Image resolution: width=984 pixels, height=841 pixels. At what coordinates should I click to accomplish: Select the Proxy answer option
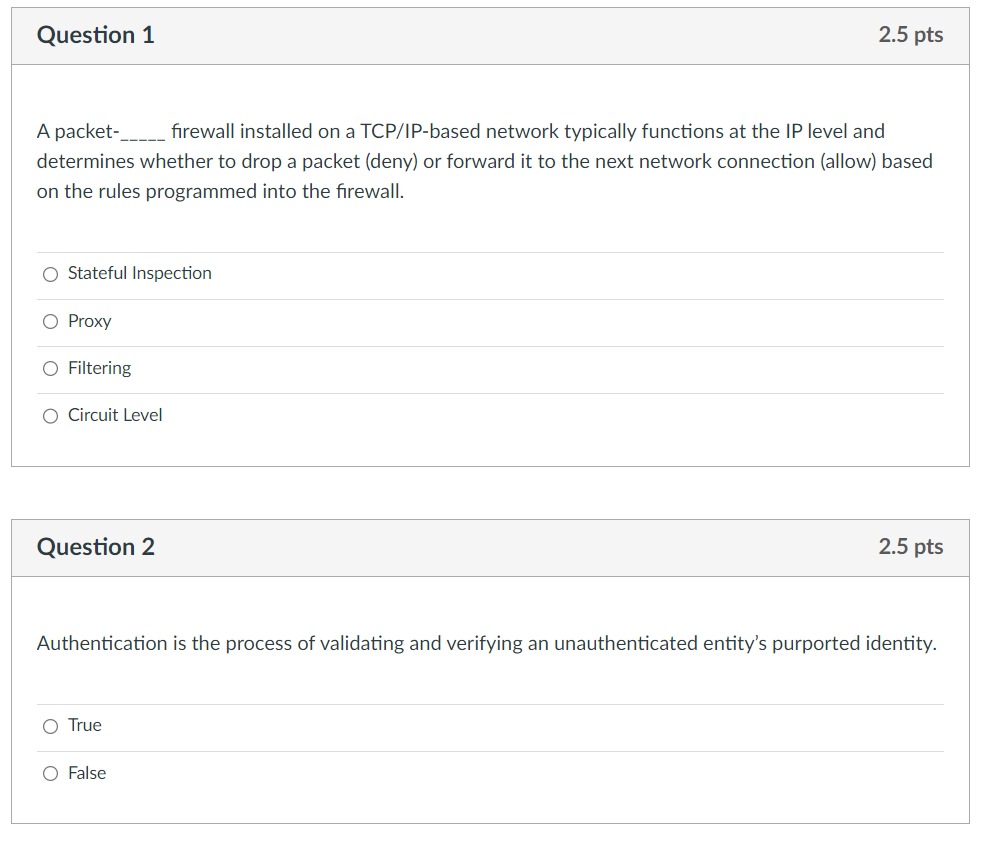[x=50, y=321]
